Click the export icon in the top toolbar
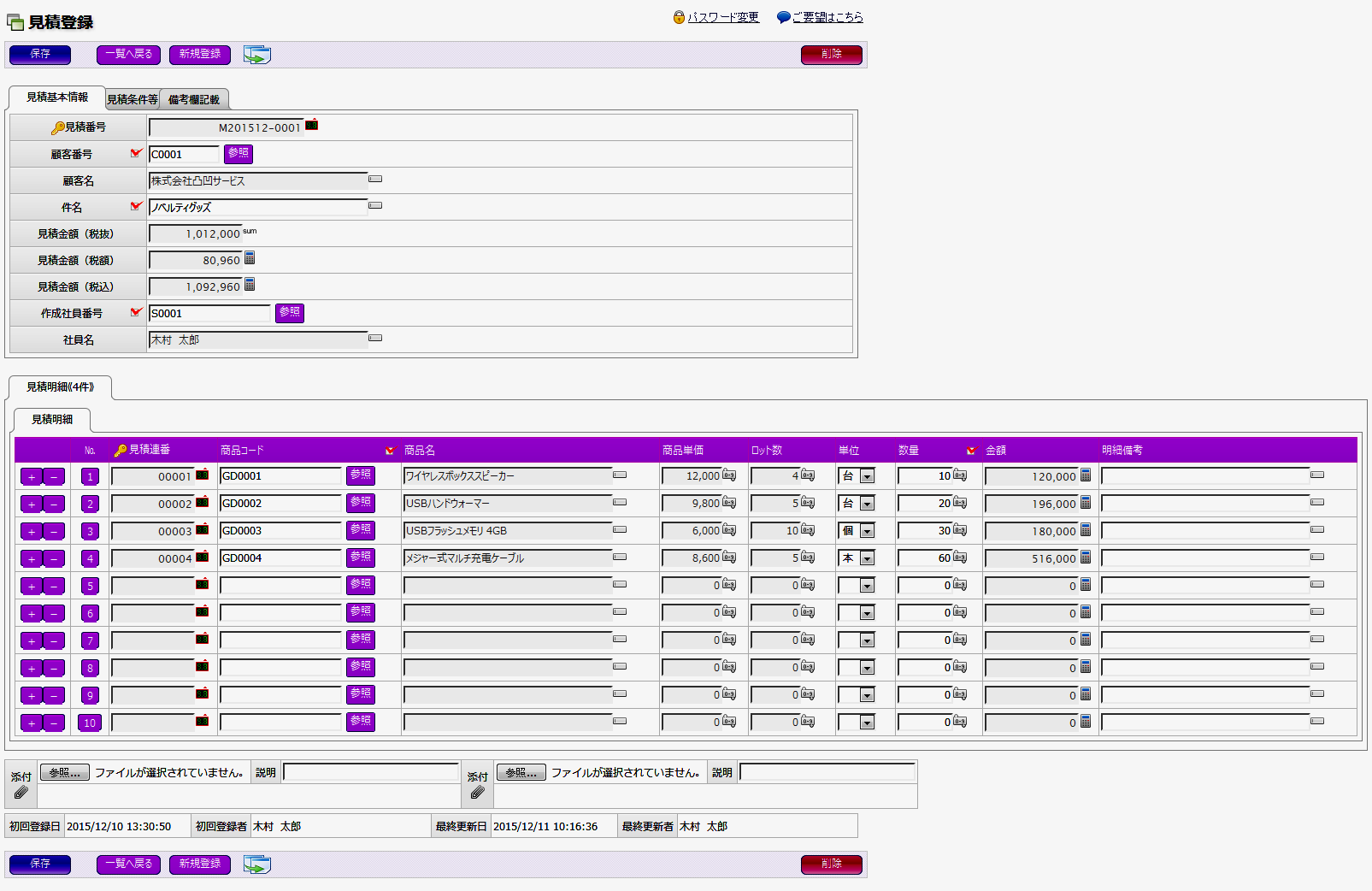The width and height of the screenshot is (1372, 891). pyautogui.click(x=256, y=55)
